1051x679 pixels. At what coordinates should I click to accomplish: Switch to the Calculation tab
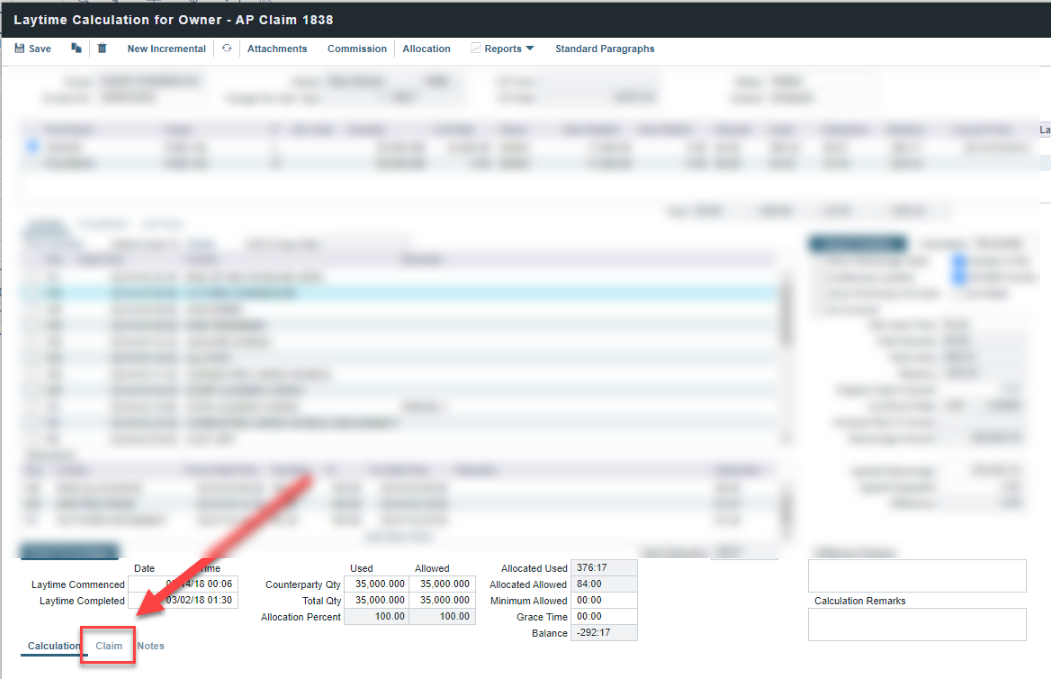[54, 645]
